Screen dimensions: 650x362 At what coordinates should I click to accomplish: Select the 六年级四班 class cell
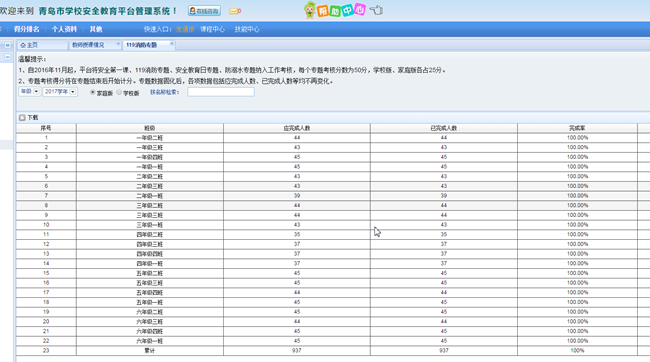pyautogui.click(x=150, y=331)
